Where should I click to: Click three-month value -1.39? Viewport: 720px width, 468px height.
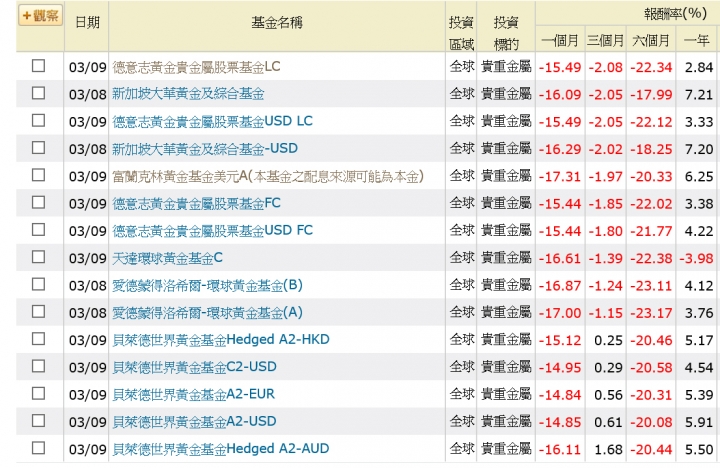pos(605,259)
